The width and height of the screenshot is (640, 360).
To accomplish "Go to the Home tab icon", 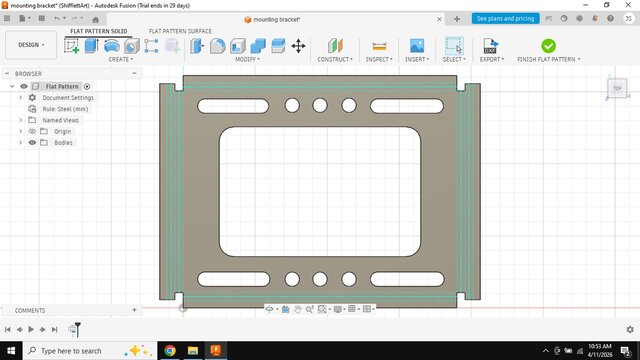I will coord(96,19).
